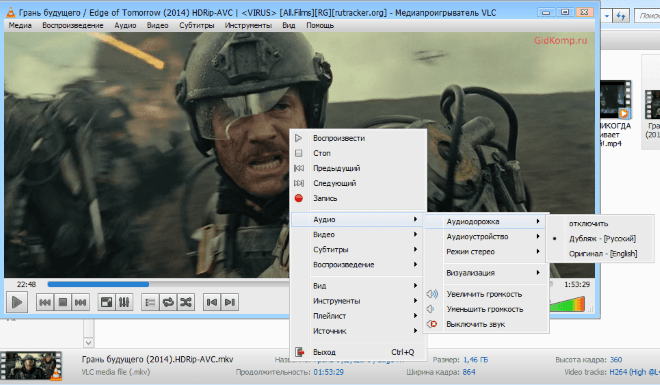Click Explorer scrollbar down arrow

pyautogui.click(x=88, y=343)
